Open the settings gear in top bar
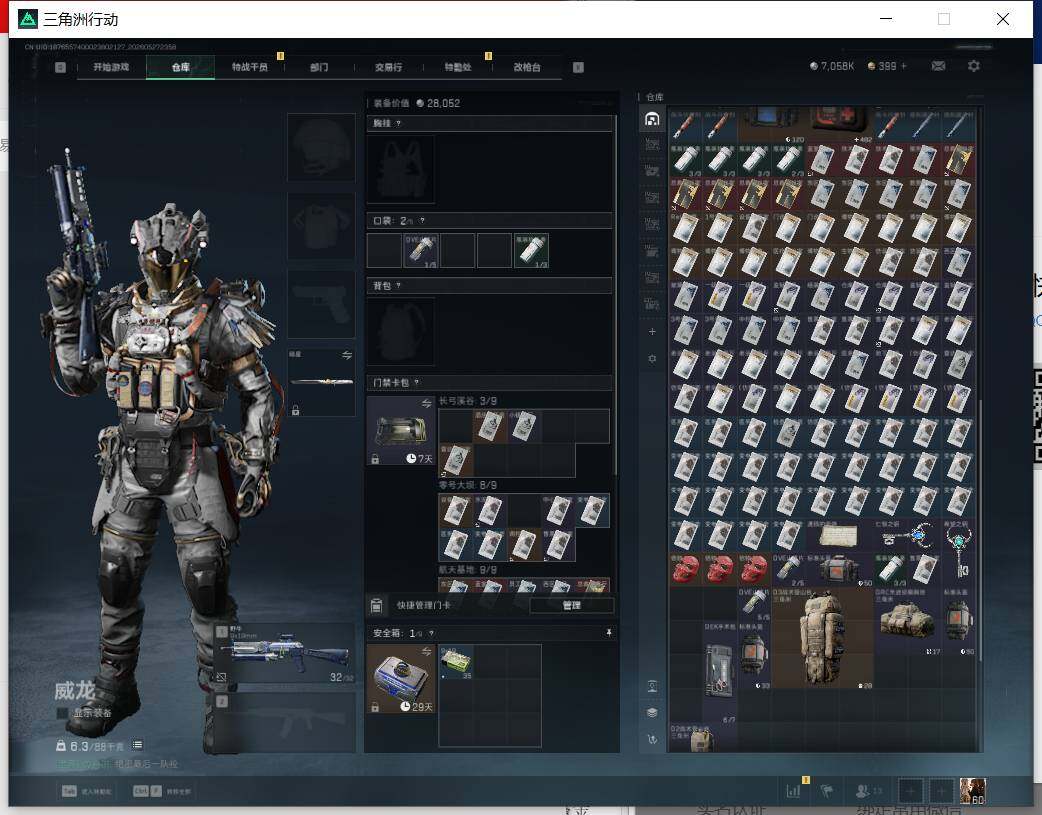This screenshot has height=815, width=1042. point(974,66)
